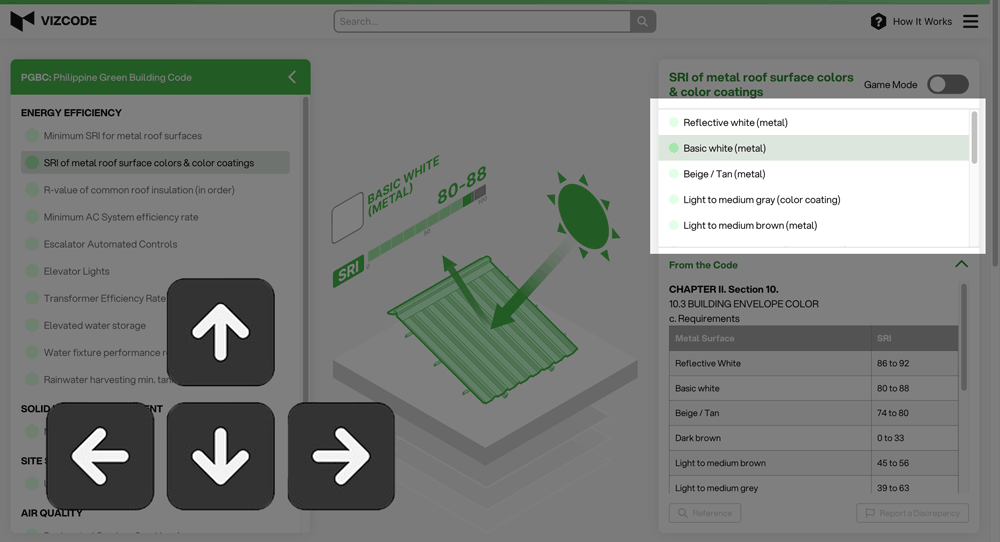The height and width of the screenshot is (542, 1000).
Task: Click the search input field
Action: [x=483, y=21]
